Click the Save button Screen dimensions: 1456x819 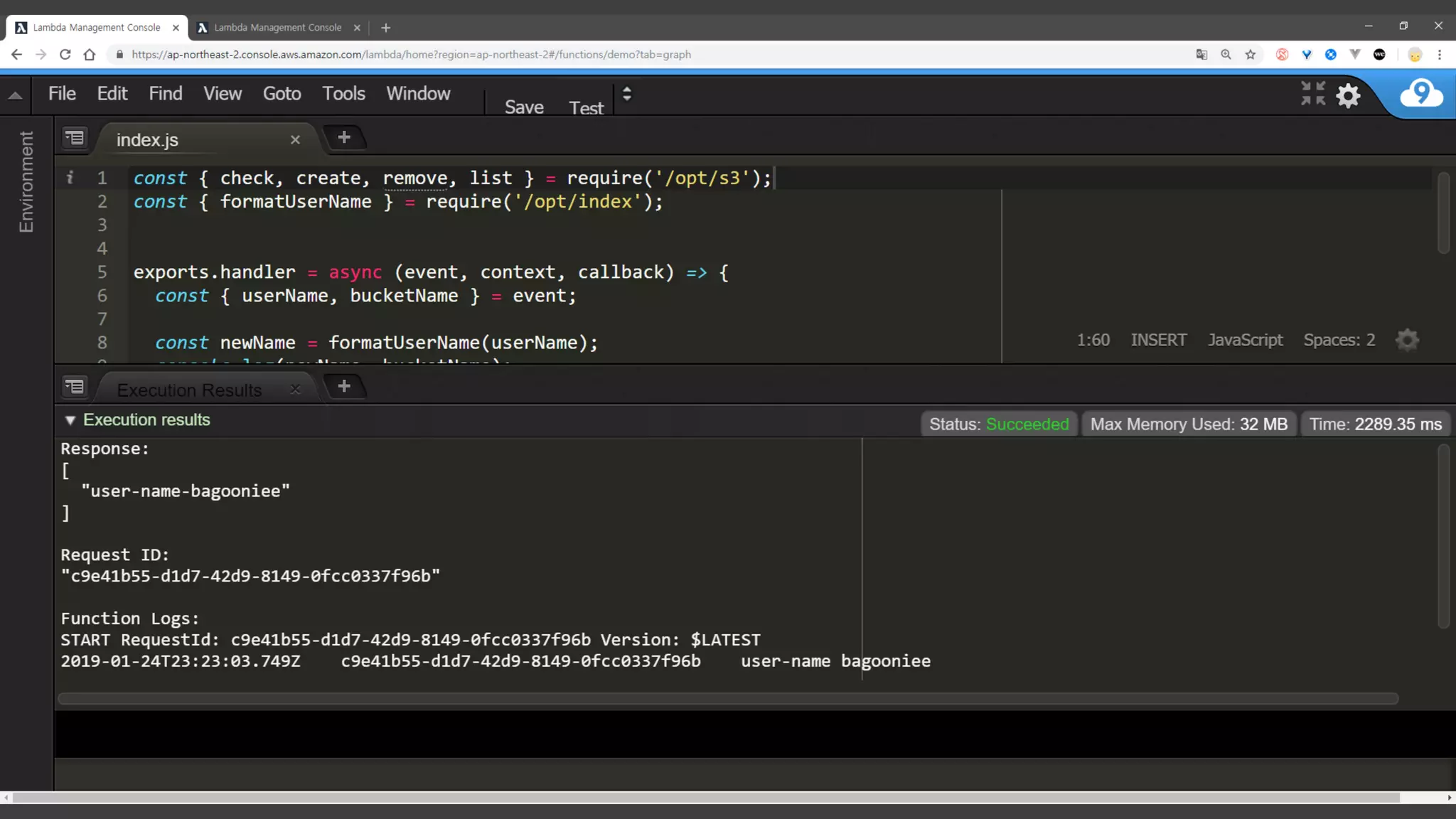pos(524,107)
